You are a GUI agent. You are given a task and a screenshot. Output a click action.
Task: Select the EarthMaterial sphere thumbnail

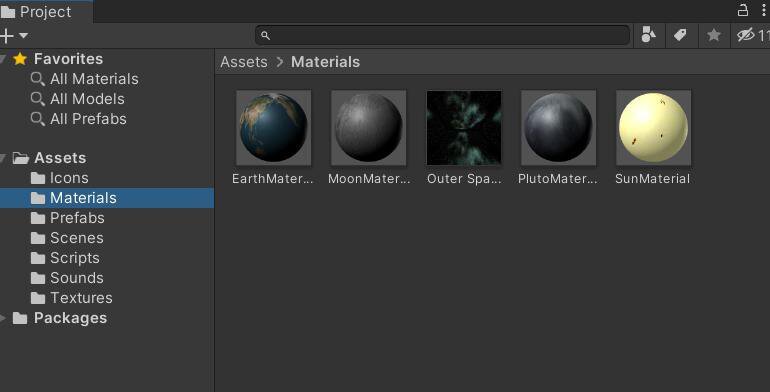[x=274, y=128]
